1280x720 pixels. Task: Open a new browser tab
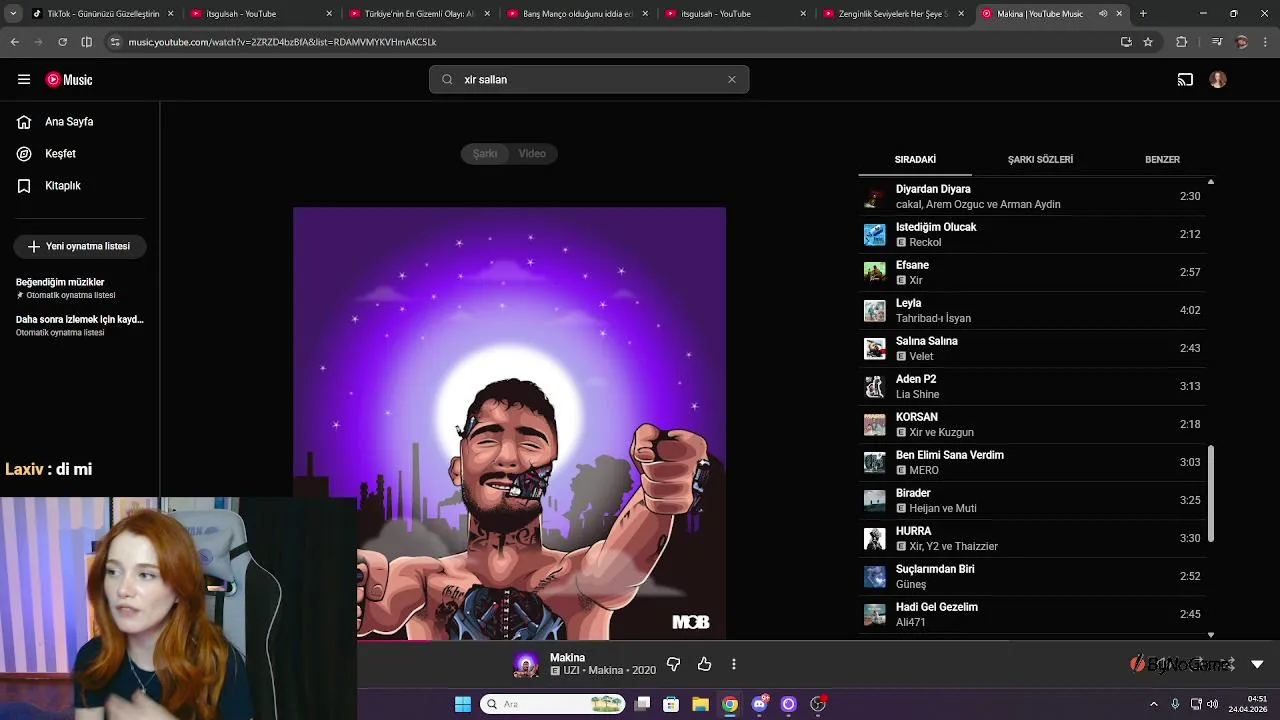pyautogui.click(x=1143, y=14)
